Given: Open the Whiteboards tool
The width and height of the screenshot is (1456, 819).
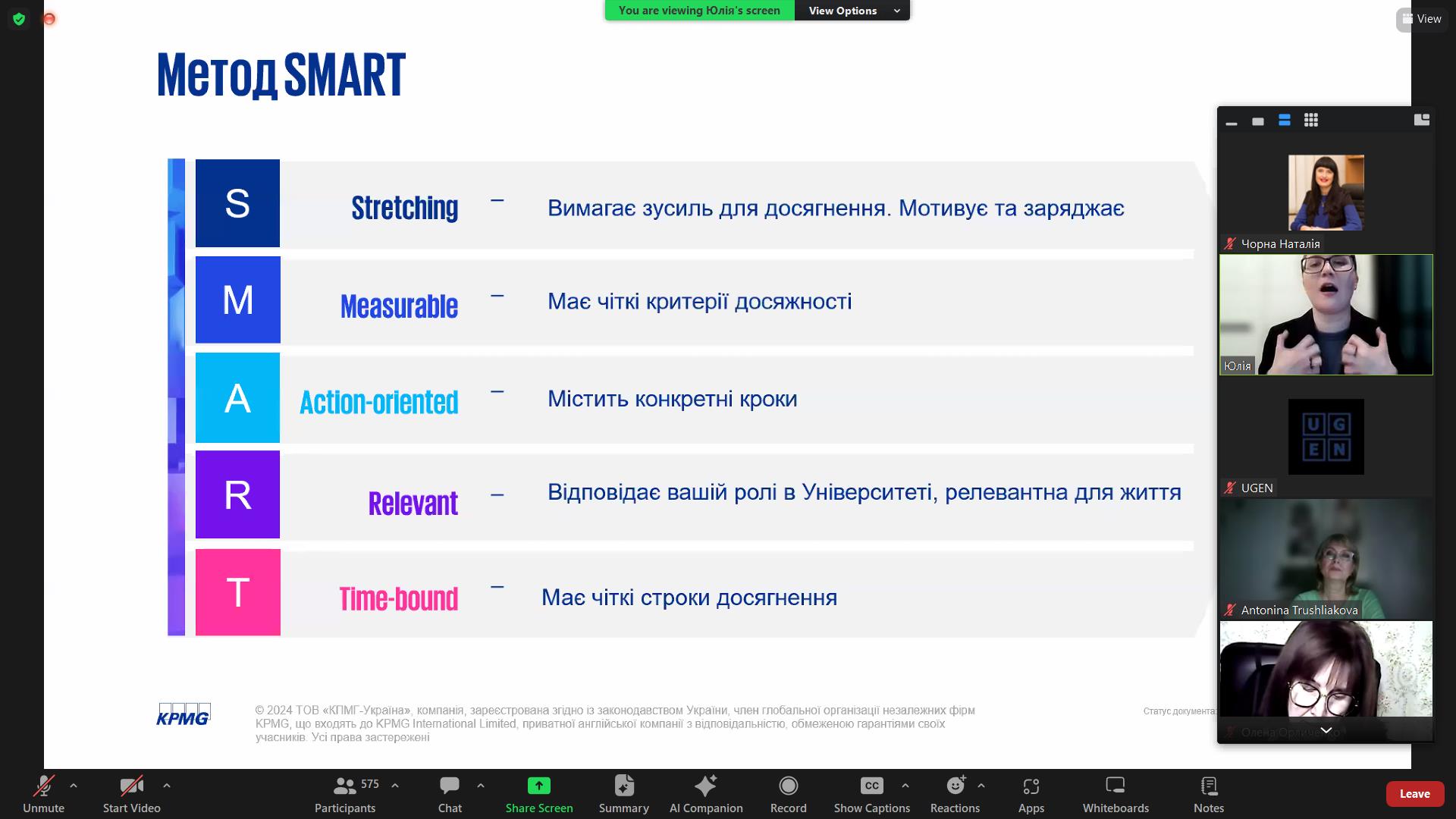Looking at the screenshot, I should click(x=1115, y=793).
